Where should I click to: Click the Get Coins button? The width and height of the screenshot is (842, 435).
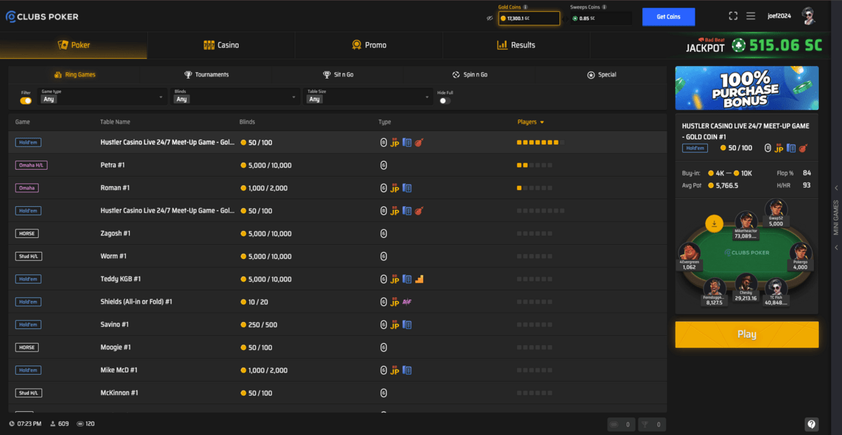(669, 17)
